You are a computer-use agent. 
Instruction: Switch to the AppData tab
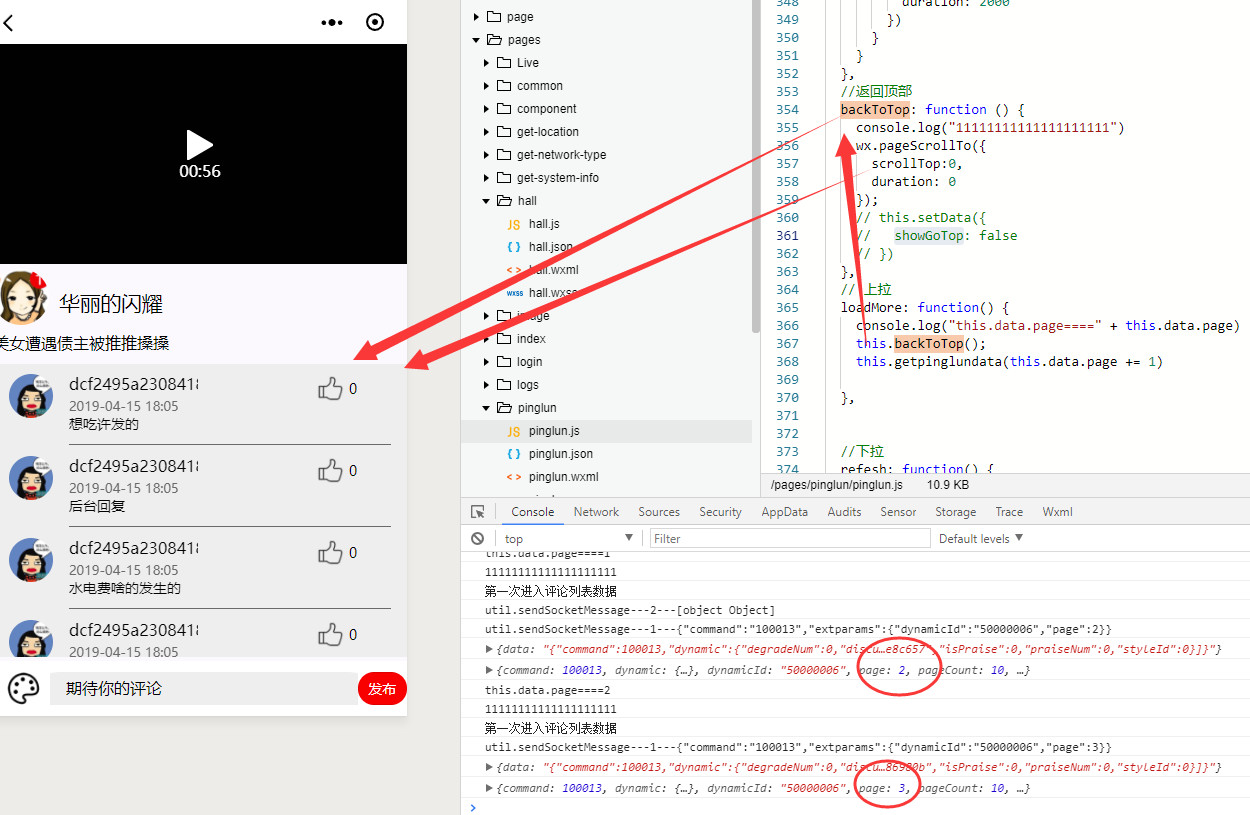784,512
